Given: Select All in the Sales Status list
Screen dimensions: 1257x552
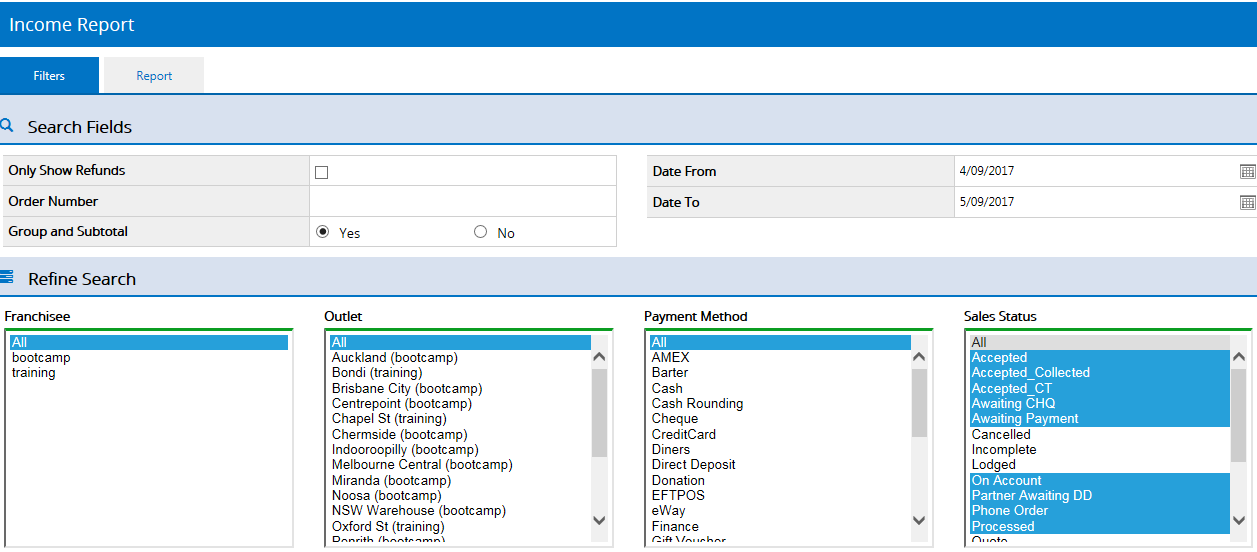Looking at the screenshot, I should (x=1100, y=342).
